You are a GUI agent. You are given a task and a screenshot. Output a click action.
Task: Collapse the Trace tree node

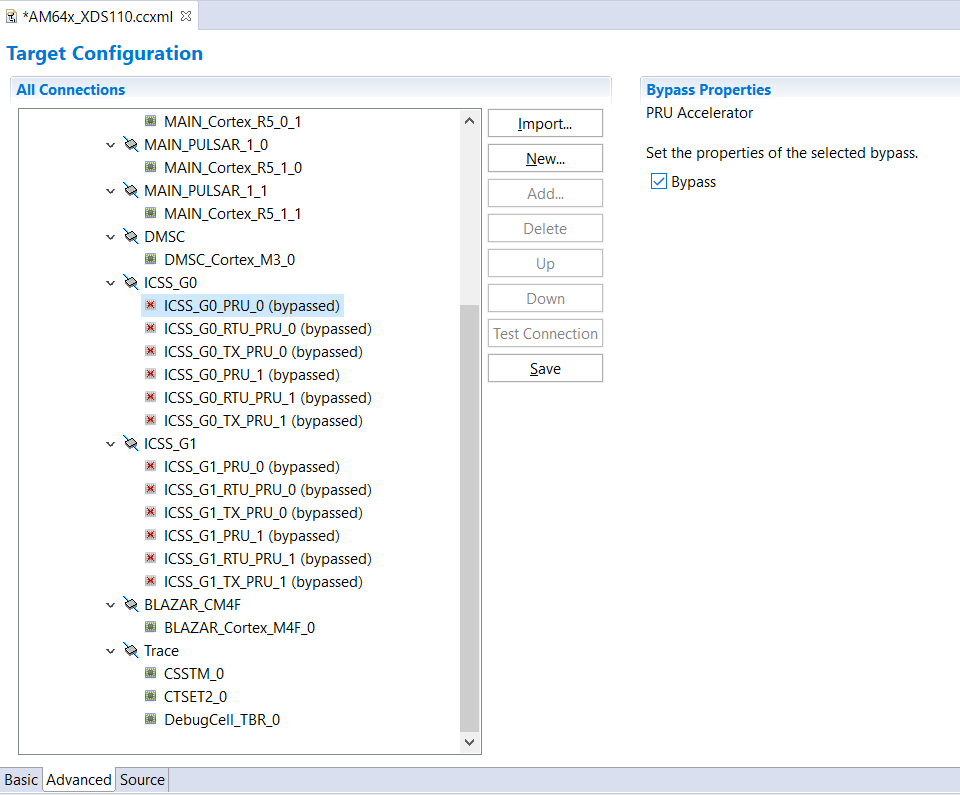coord(111,651)
